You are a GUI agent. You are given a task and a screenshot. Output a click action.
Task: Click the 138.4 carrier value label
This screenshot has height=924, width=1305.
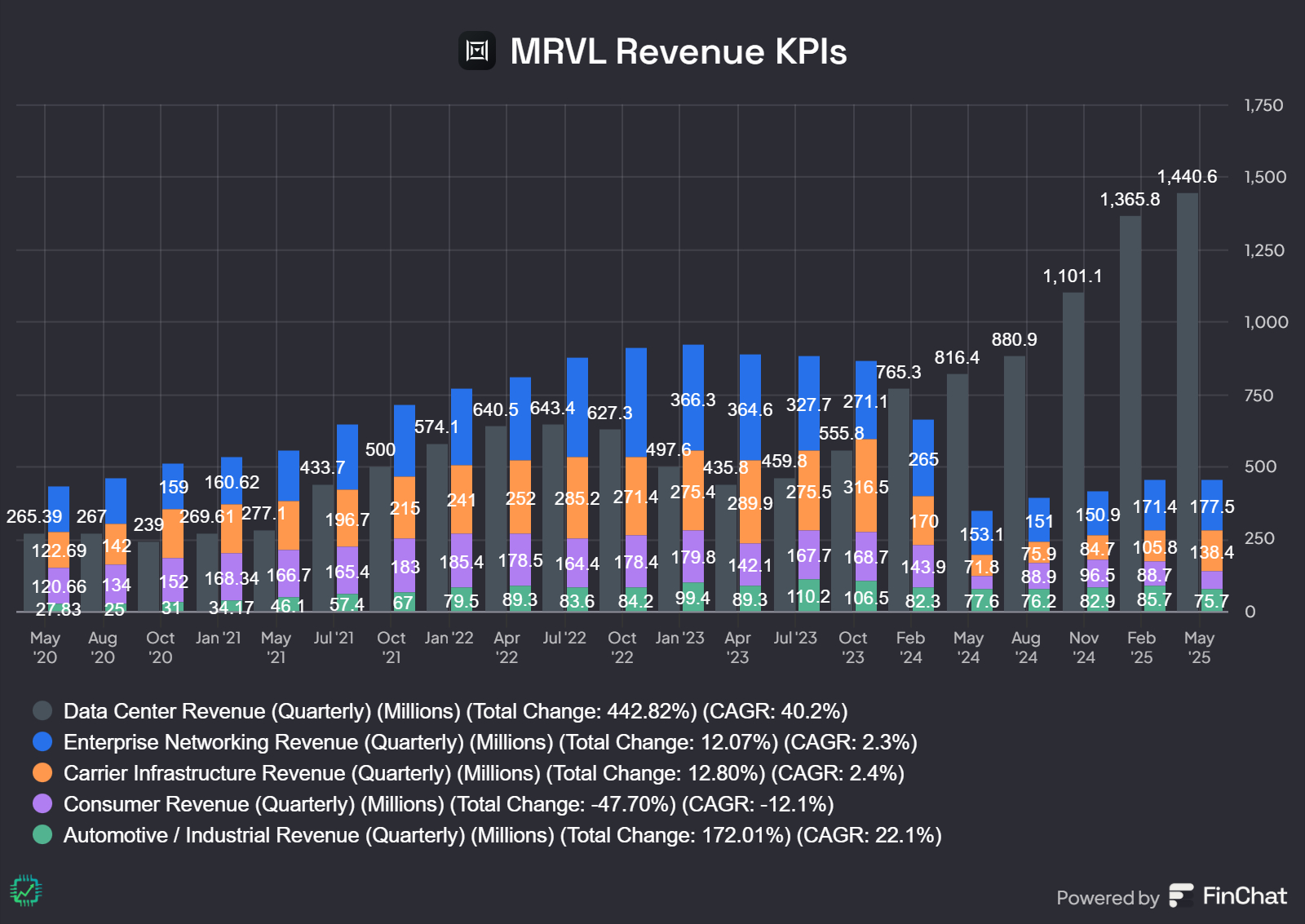pyautogui.click(x=1211, y=552)
